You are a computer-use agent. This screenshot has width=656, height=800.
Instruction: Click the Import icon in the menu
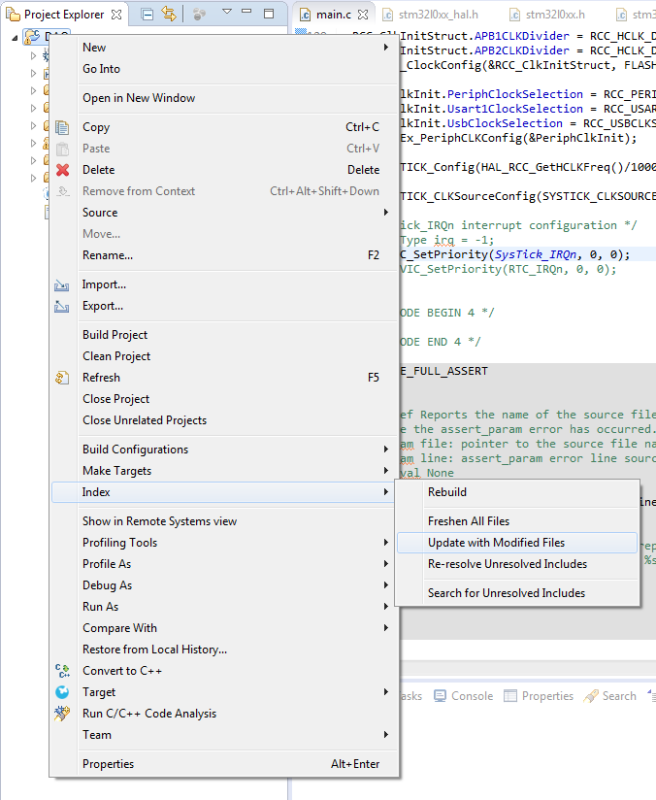tap(62, 285)
